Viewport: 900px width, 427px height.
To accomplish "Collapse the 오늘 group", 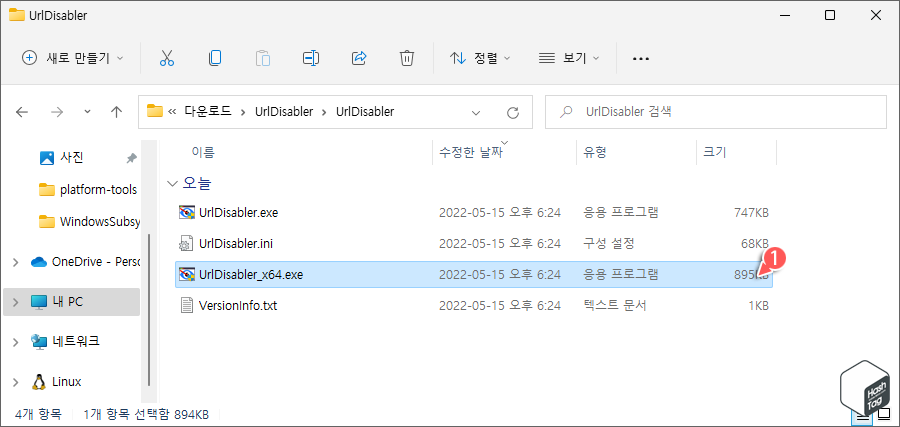I will pyautogui.click(x=172, y=184).
